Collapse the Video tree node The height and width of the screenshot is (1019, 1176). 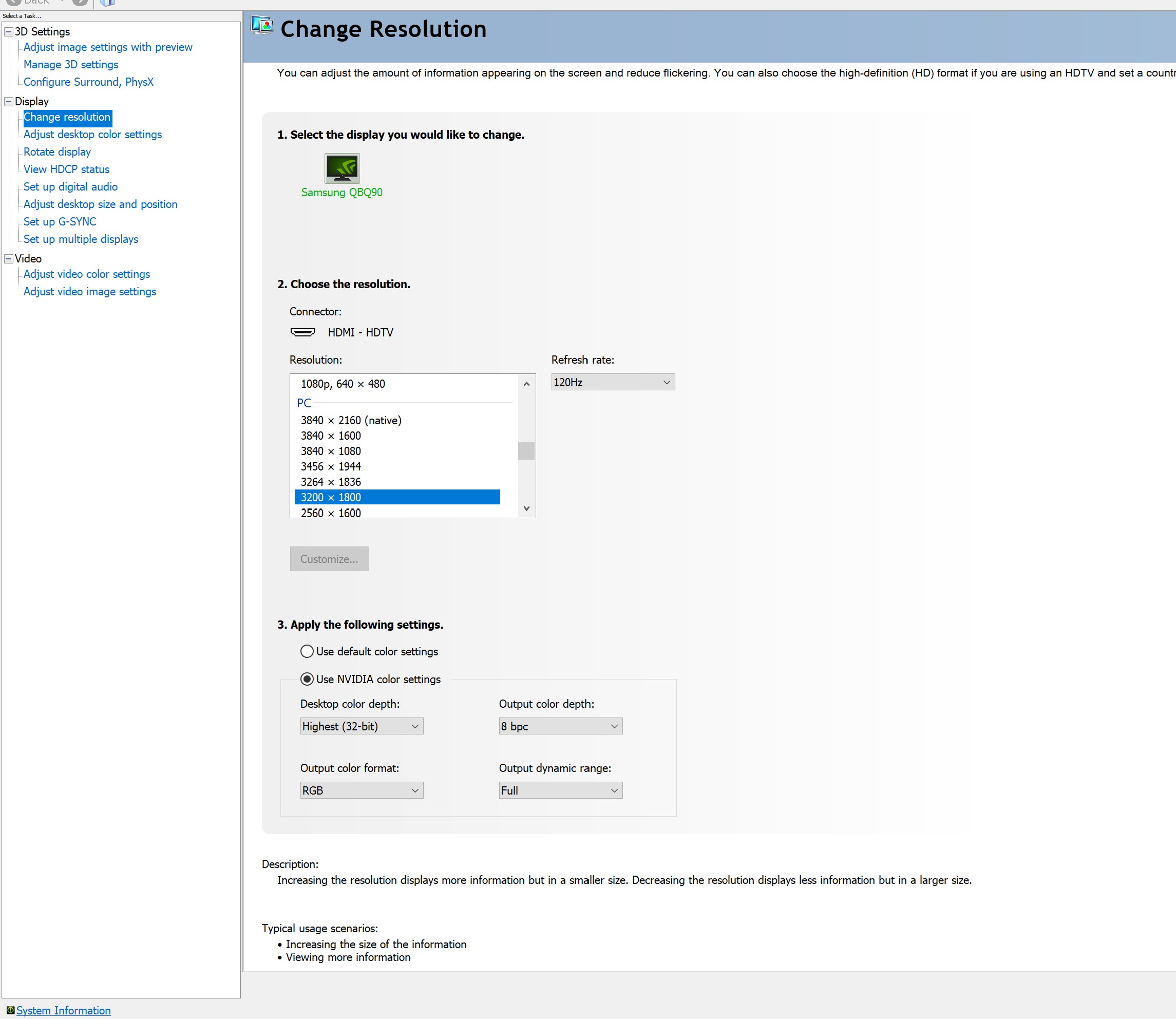tap(9, 259)
